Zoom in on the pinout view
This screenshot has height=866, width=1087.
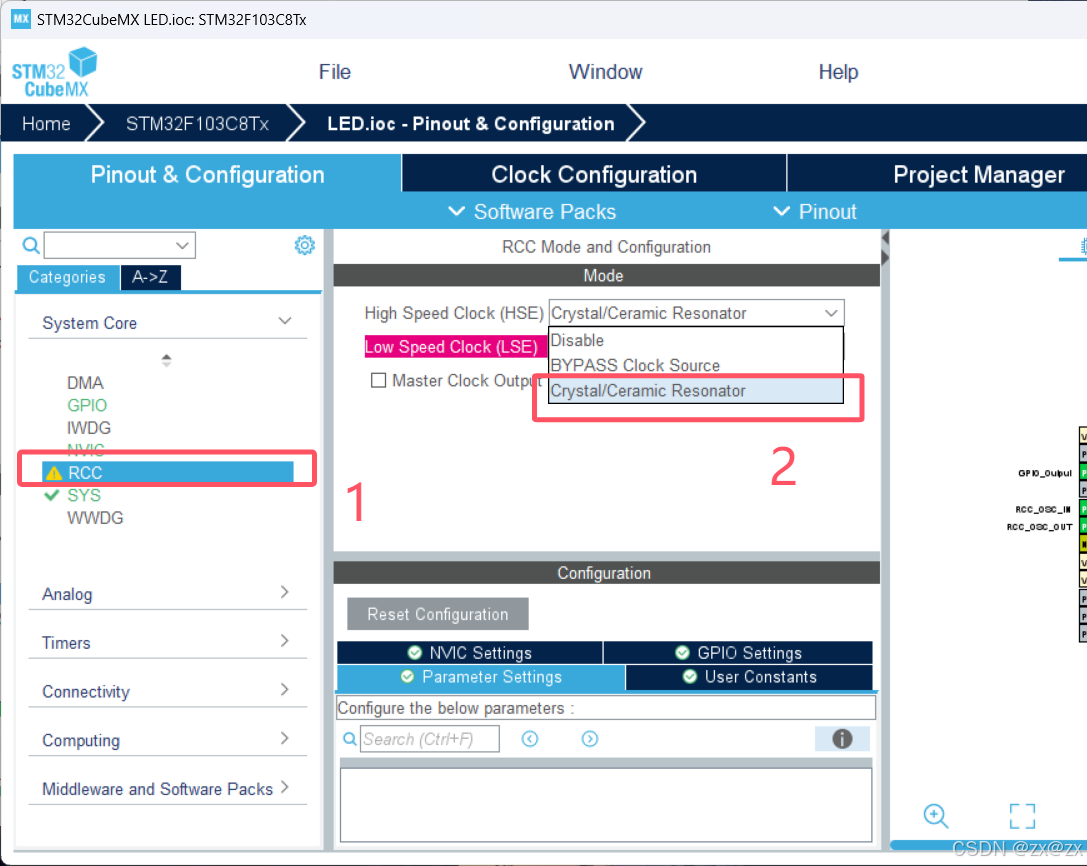click(936, 816)
